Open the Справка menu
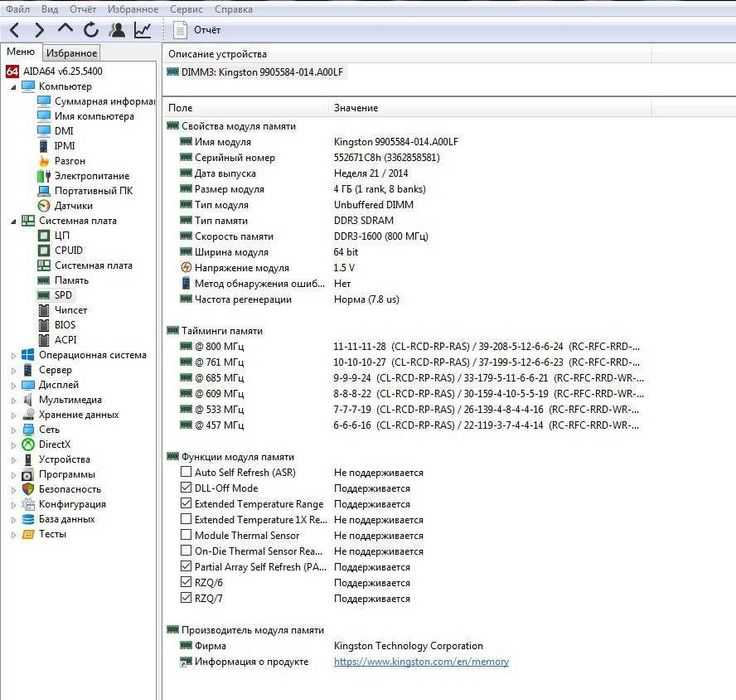Screen dimensions: 736x700 coord(233,9)
